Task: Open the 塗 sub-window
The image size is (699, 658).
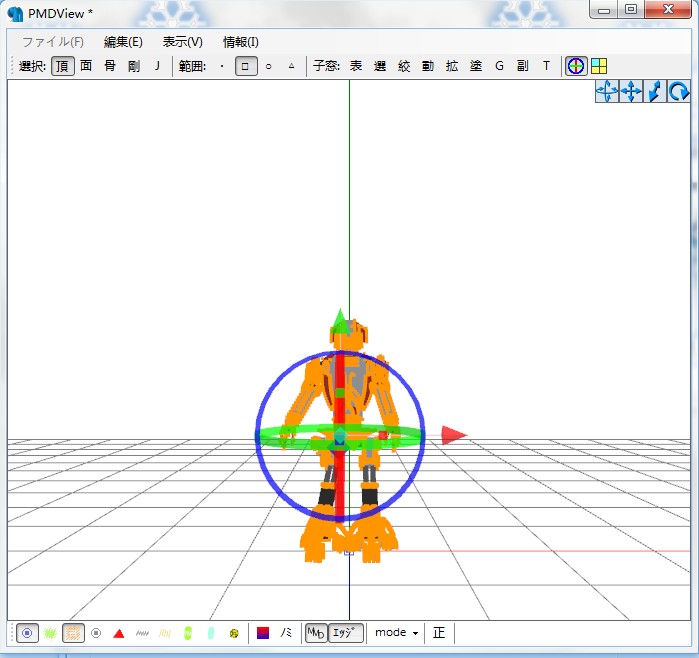Action: coord(476,66)
